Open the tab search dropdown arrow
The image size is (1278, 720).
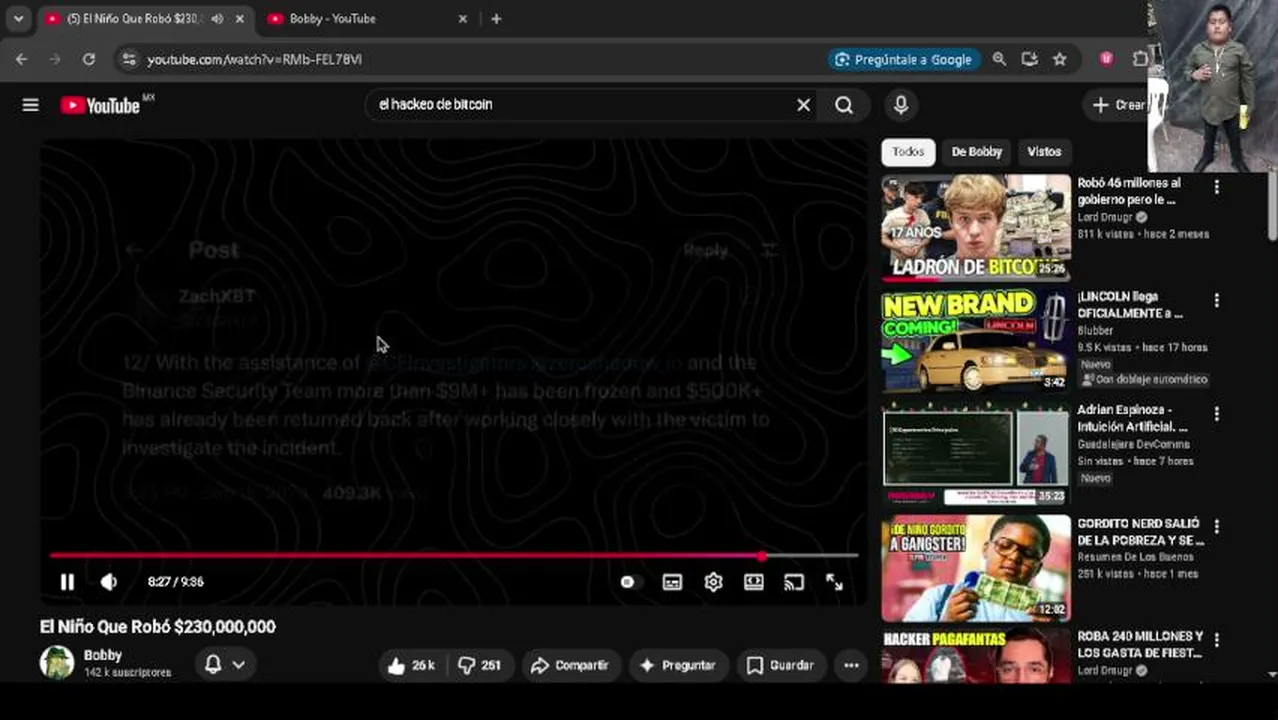[x=18, y=19]
